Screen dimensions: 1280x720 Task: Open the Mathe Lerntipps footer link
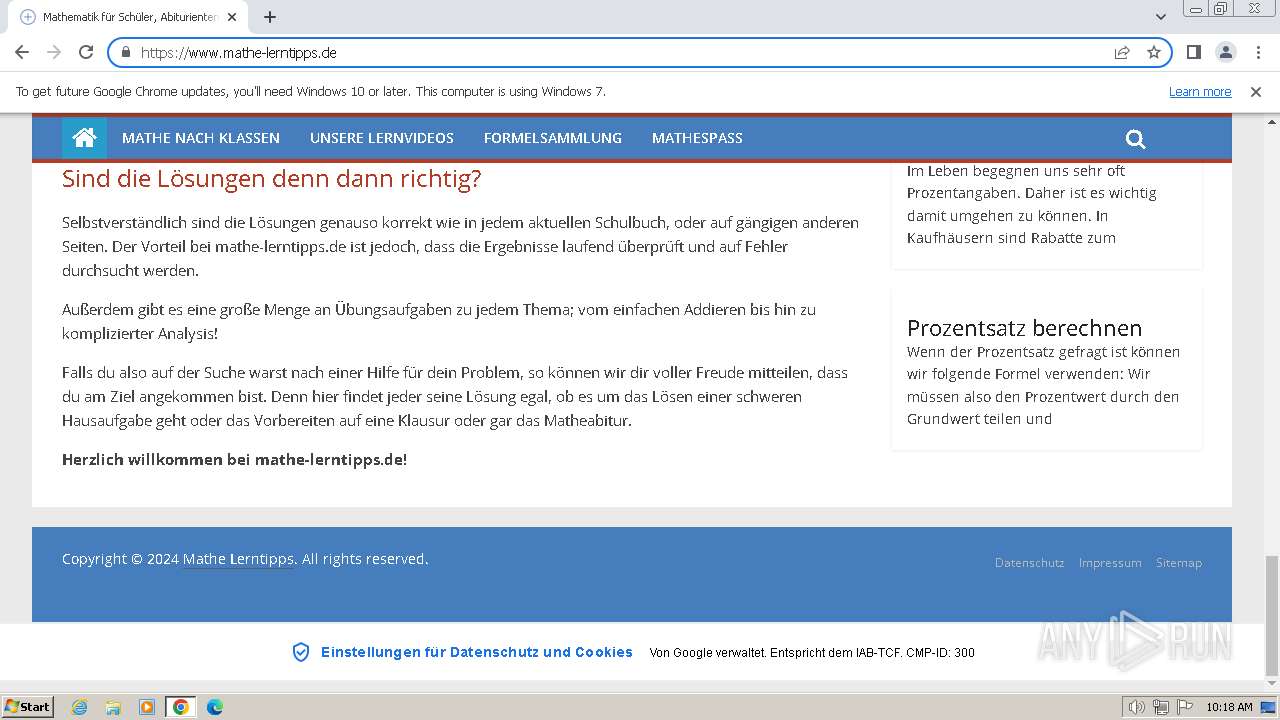[x=238, y=559]
